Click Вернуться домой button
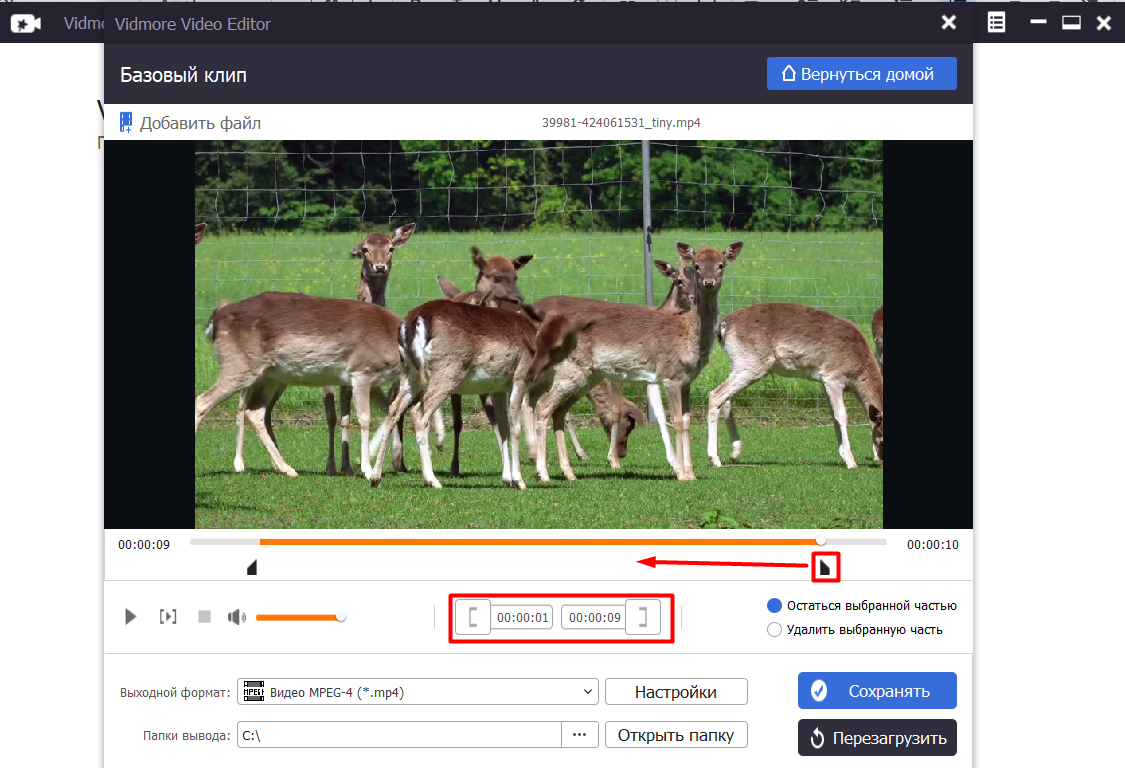1125x768 pixels. 861,74
